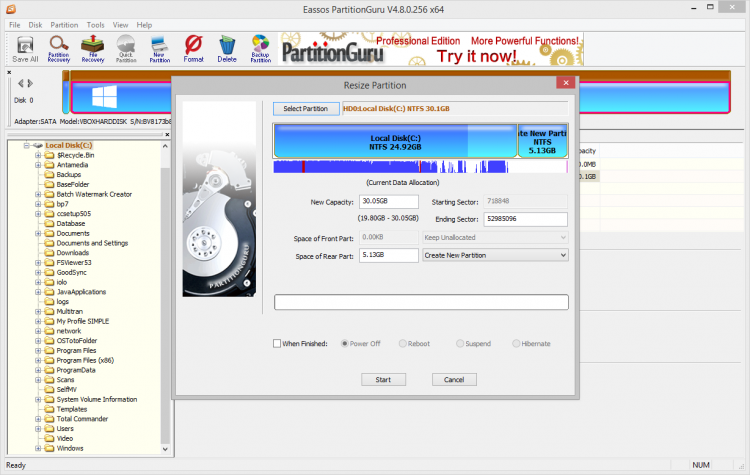Click the Downloads folder icon
The width and height of the screenshot is (750, 475).
tap(49, 253)
